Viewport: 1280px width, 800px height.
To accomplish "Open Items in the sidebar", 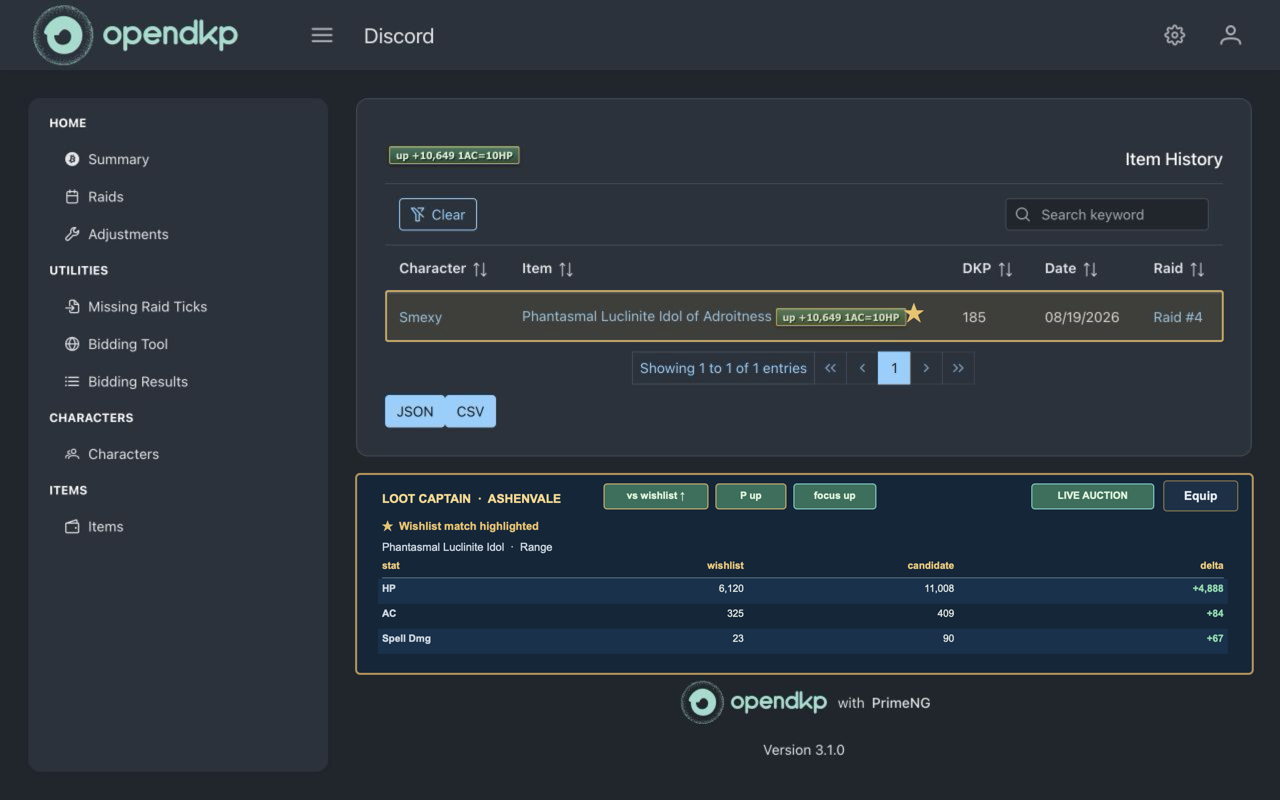I will coord(106,527).
